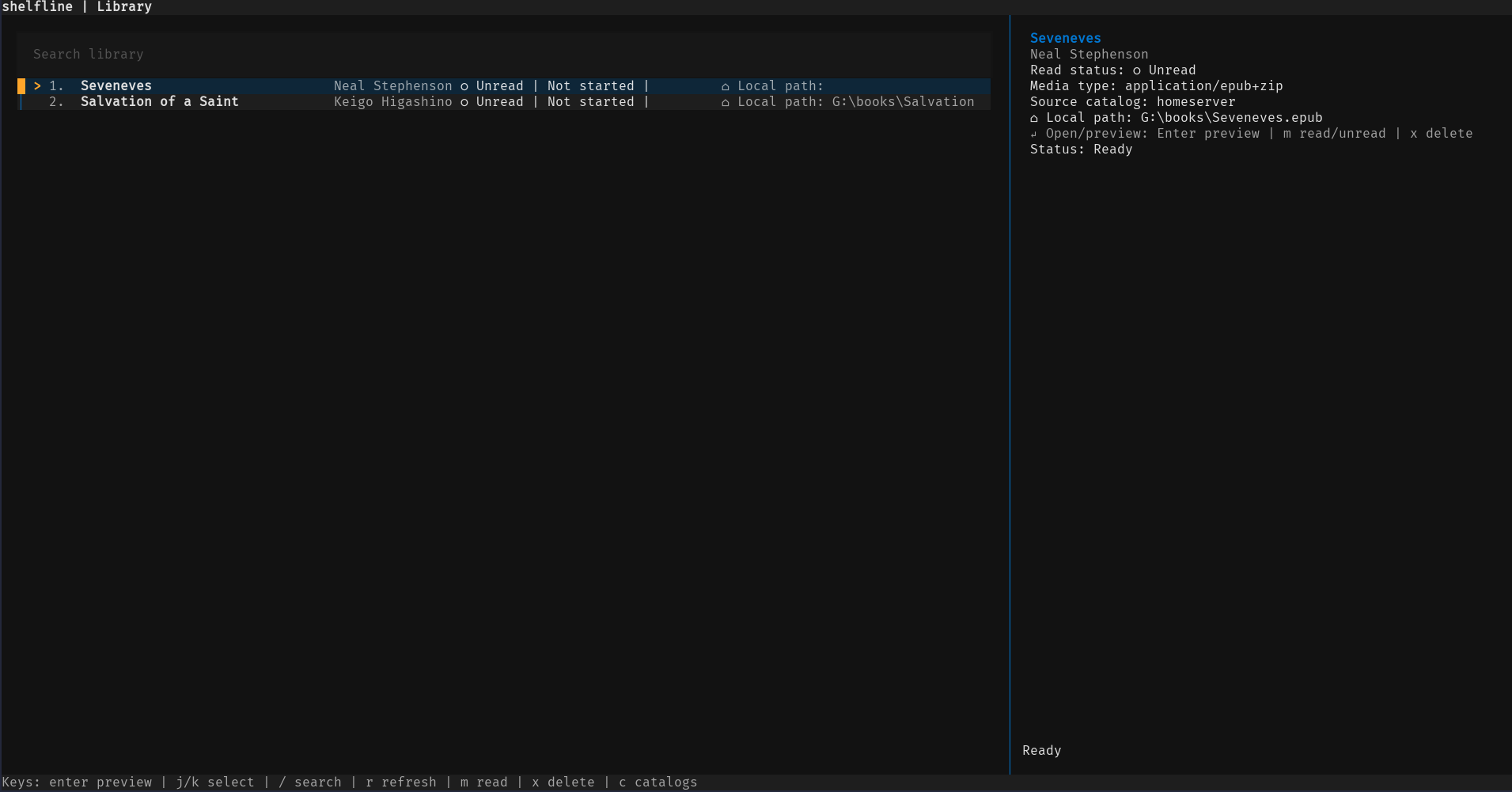The image size is (1512, 792).
Task: Click Neal Stephenson in the details panel
Action: (1089, 54)
